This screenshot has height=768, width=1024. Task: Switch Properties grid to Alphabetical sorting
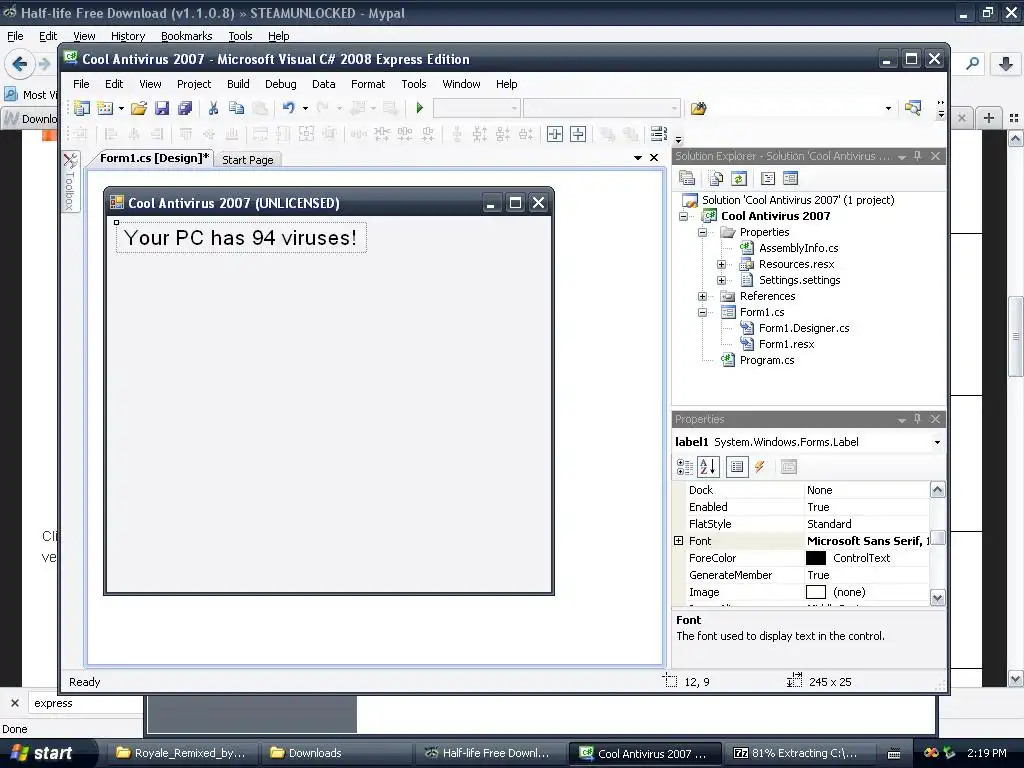[x=709, y=467]
